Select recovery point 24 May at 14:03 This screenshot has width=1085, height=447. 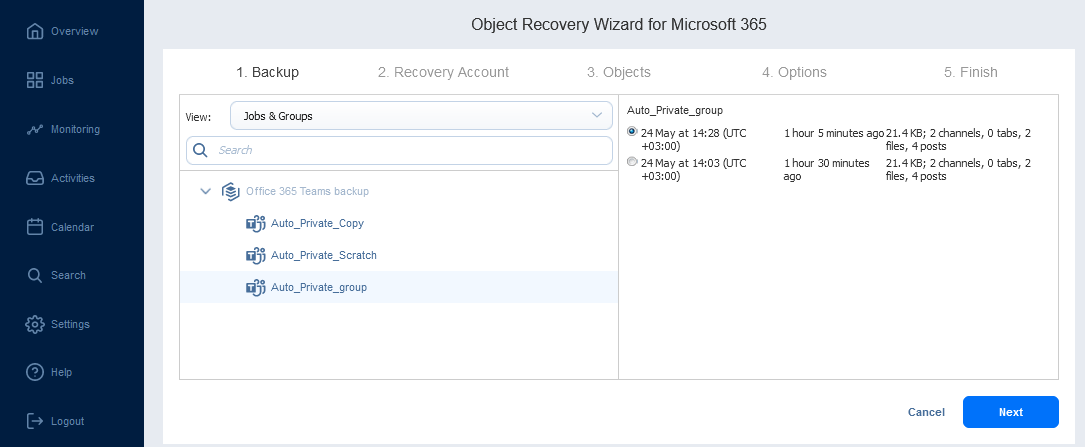click(632, 163)
